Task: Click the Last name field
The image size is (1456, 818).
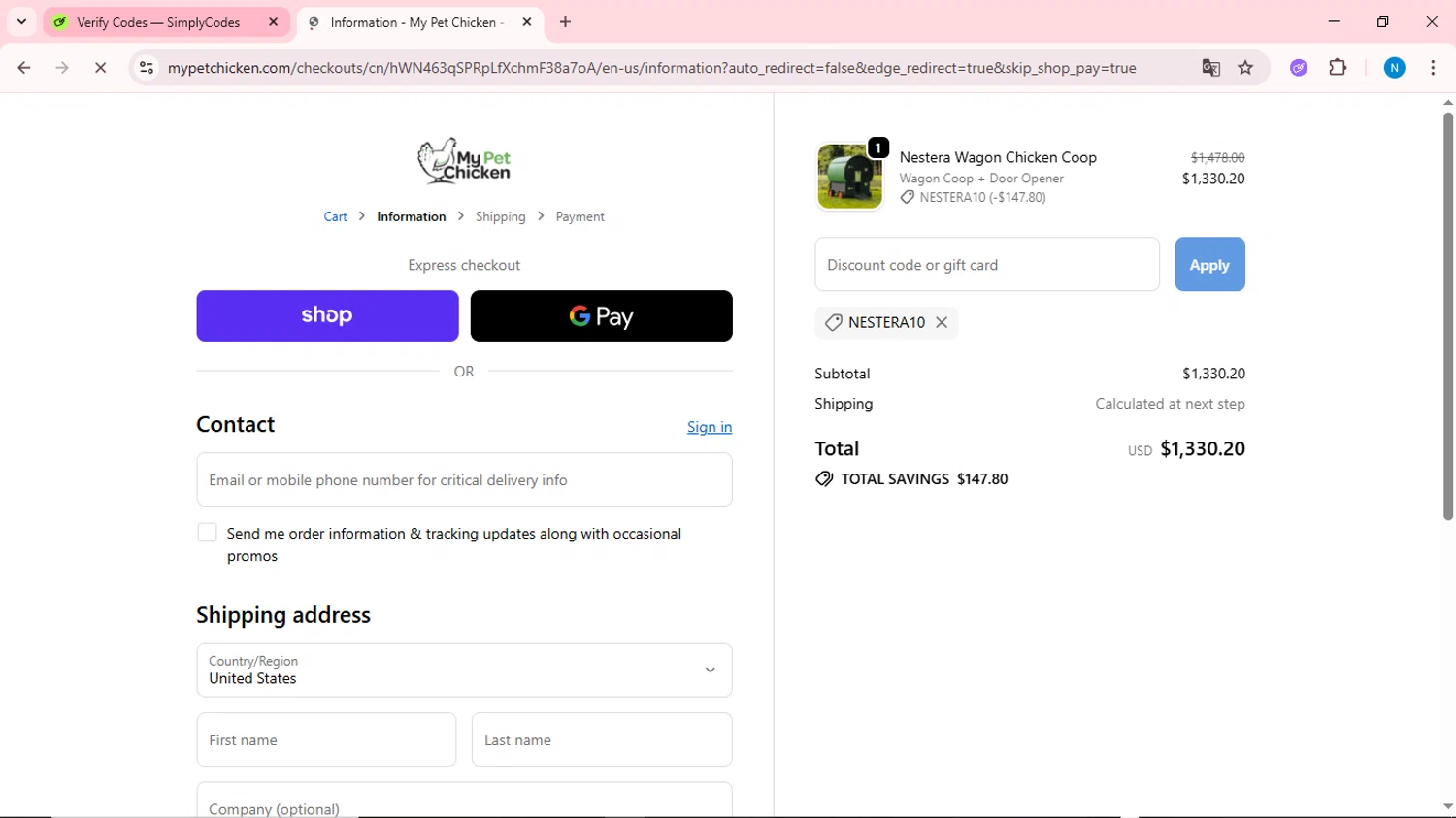Action: click(x=602, y=739)
